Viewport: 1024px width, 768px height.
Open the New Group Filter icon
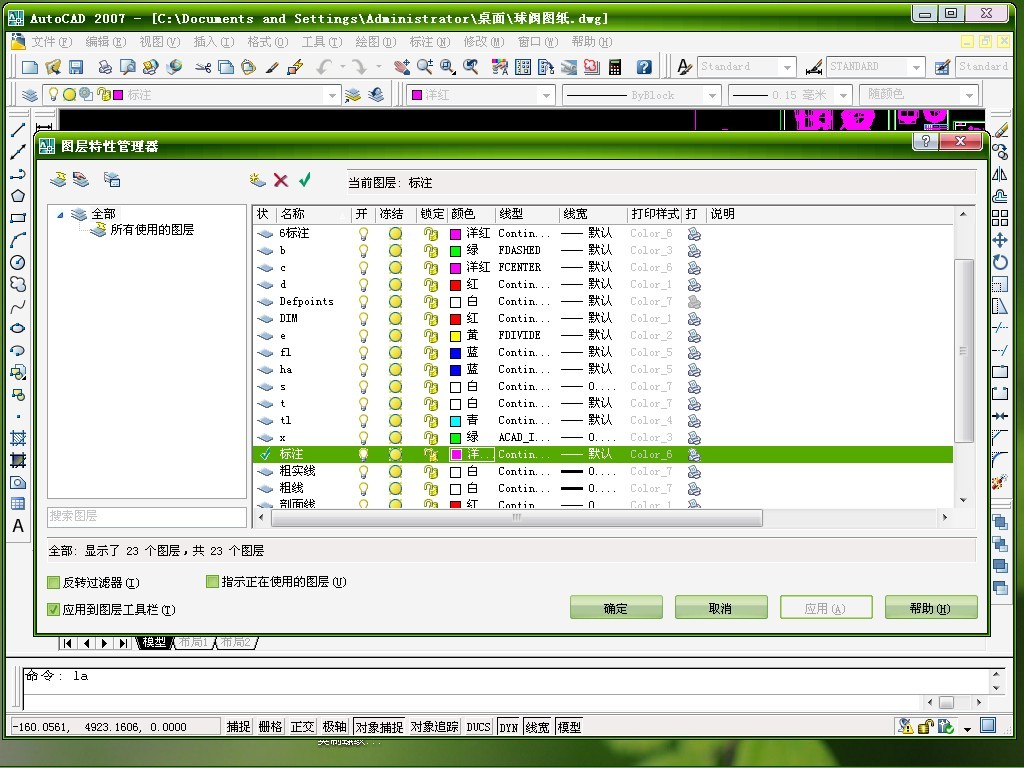[x=81, y=180]
